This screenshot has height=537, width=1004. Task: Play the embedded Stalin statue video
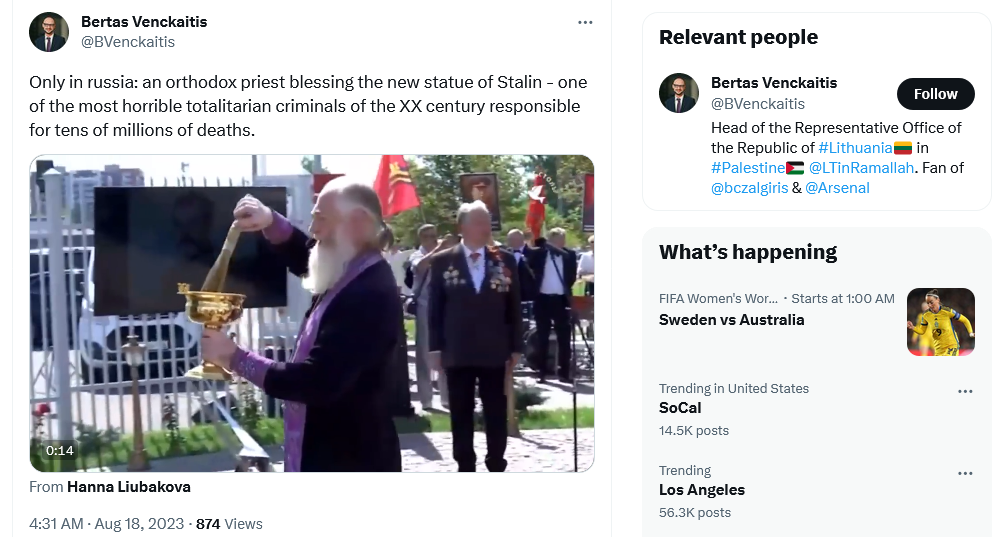tap(312, 314)
